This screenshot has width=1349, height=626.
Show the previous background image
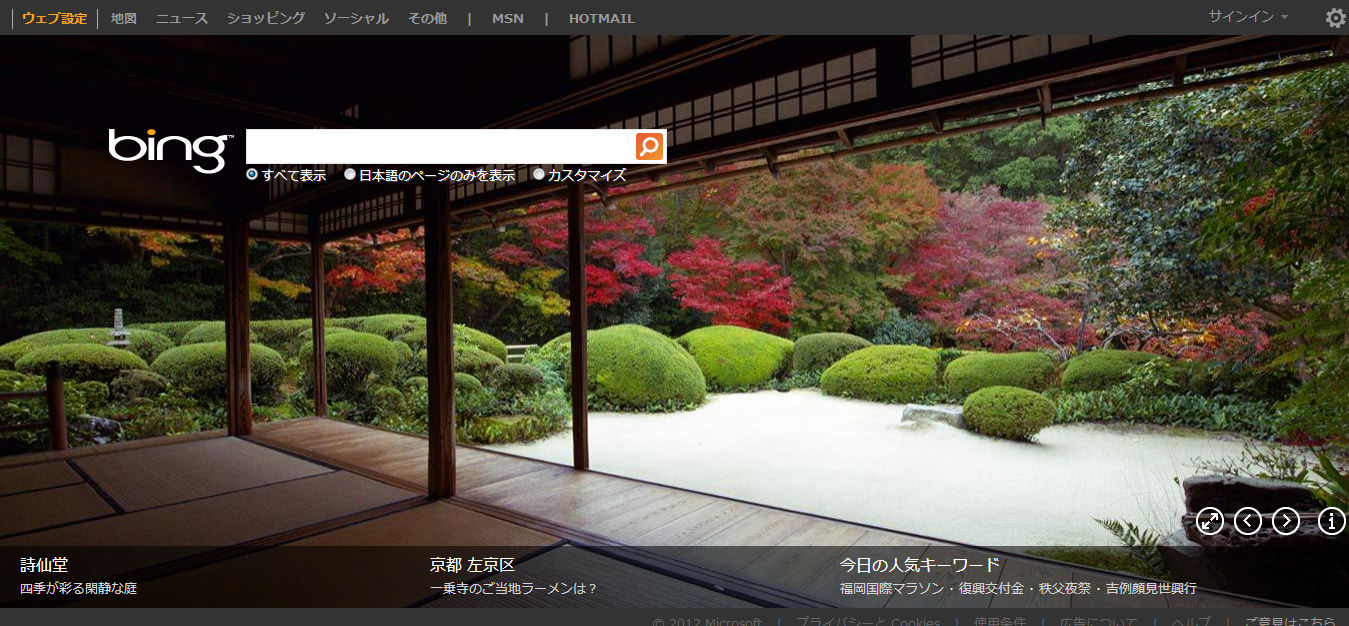(1247, 521)
